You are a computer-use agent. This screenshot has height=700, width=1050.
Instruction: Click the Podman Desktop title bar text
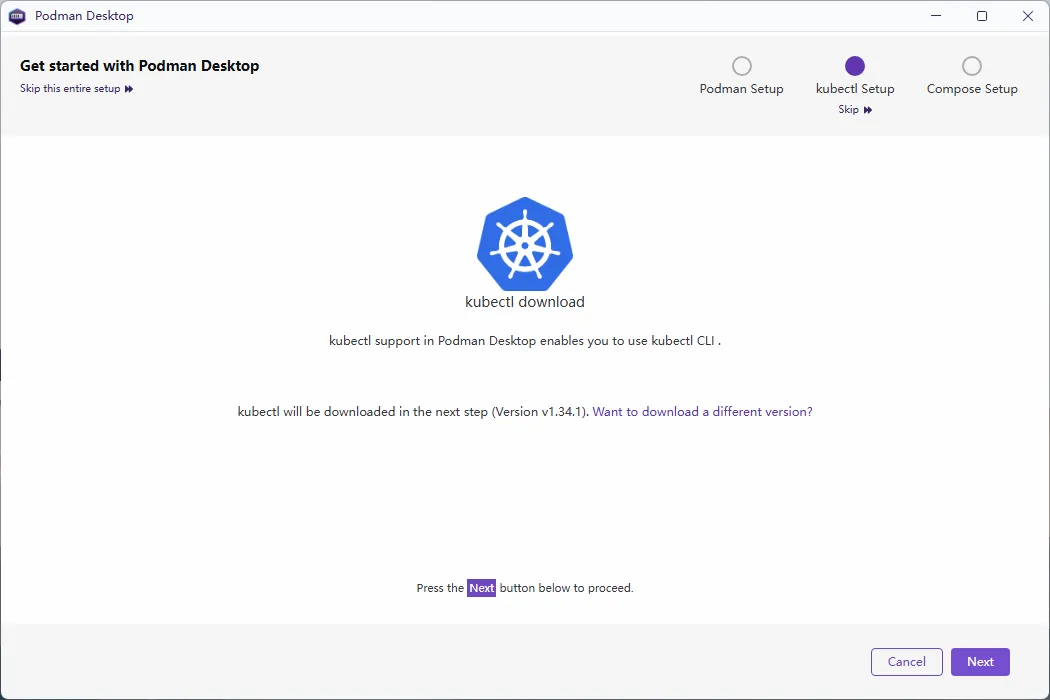tap(83, 16)
